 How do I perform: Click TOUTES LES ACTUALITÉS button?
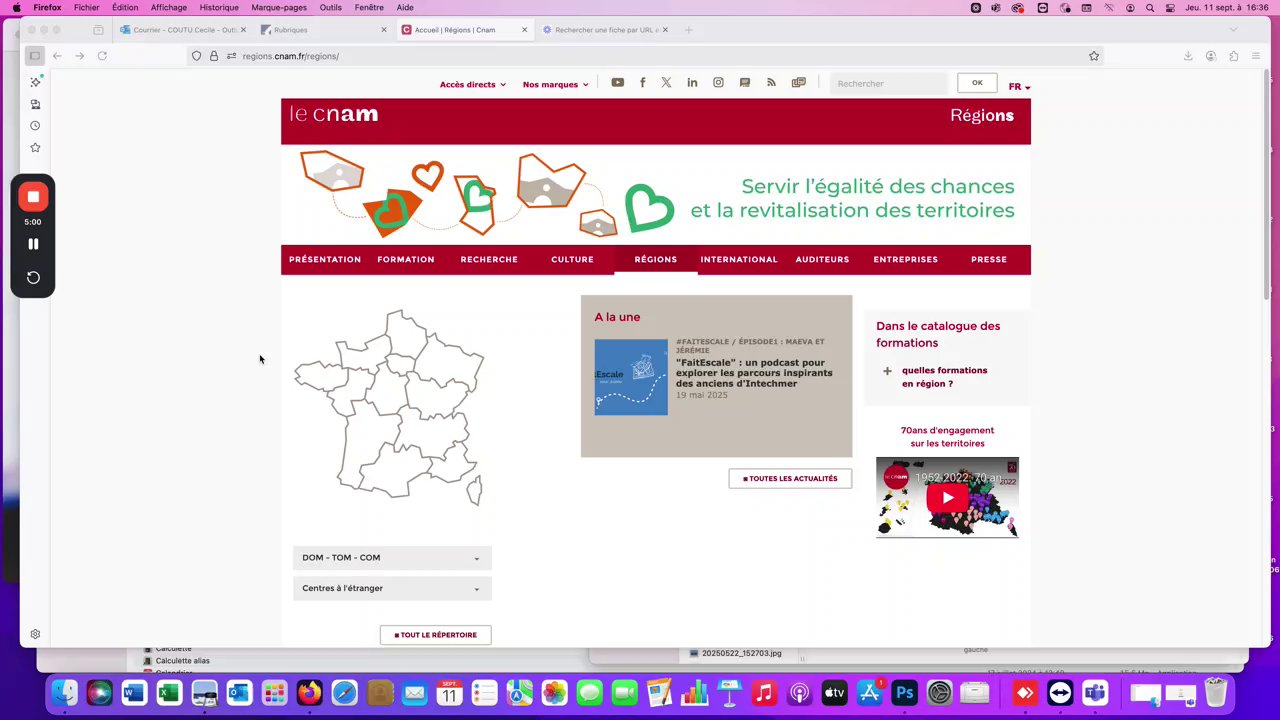790,478
